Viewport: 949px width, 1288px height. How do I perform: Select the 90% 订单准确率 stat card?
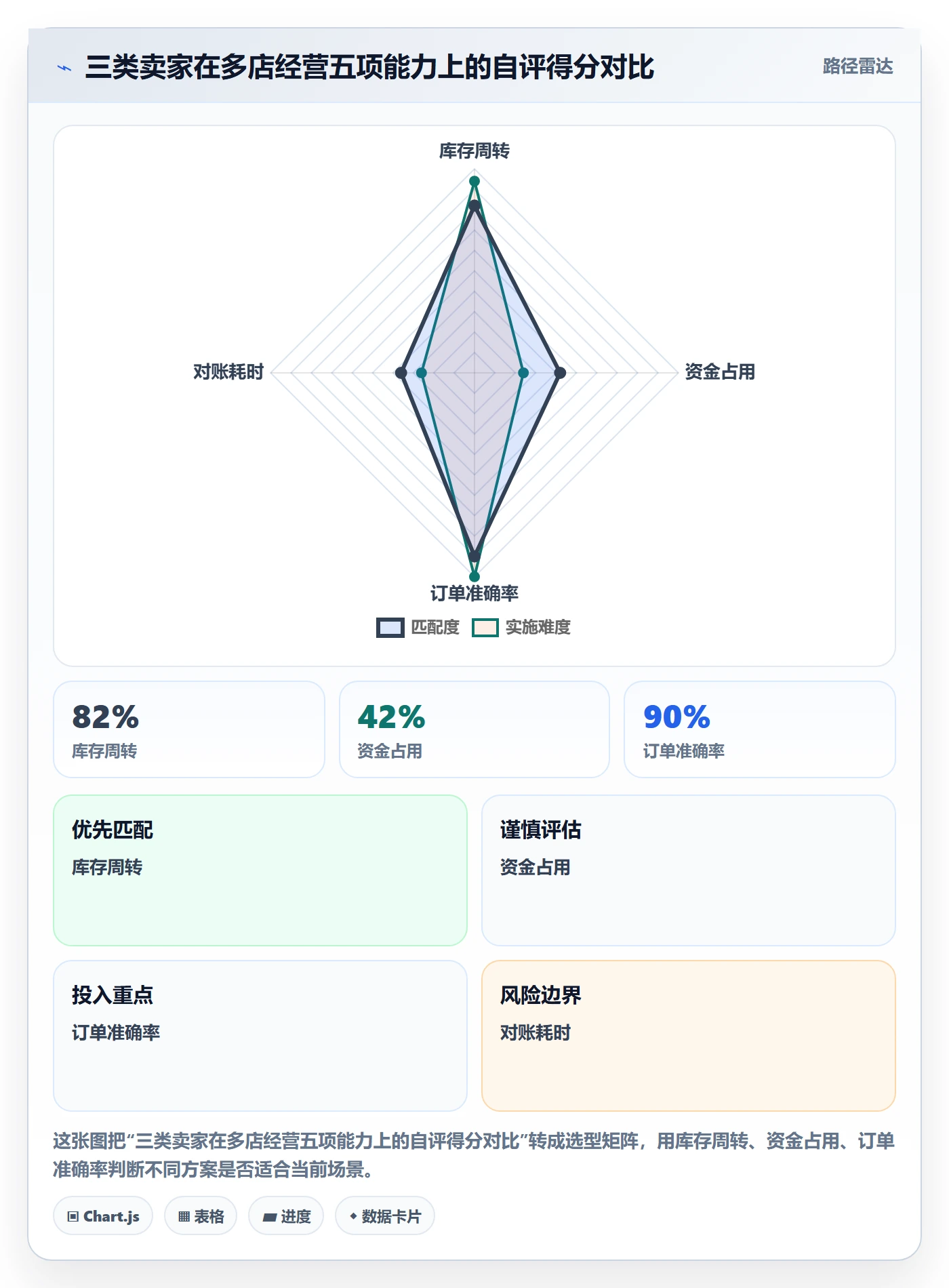(760, 729)
